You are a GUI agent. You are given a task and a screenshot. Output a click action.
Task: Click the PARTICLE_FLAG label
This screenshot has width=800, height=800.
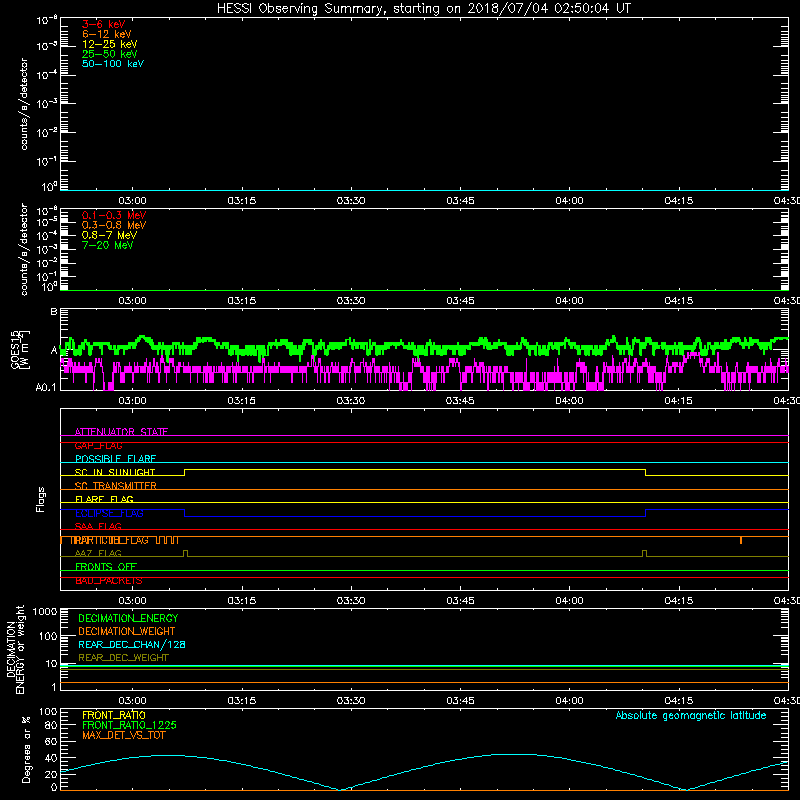point(110,540)
